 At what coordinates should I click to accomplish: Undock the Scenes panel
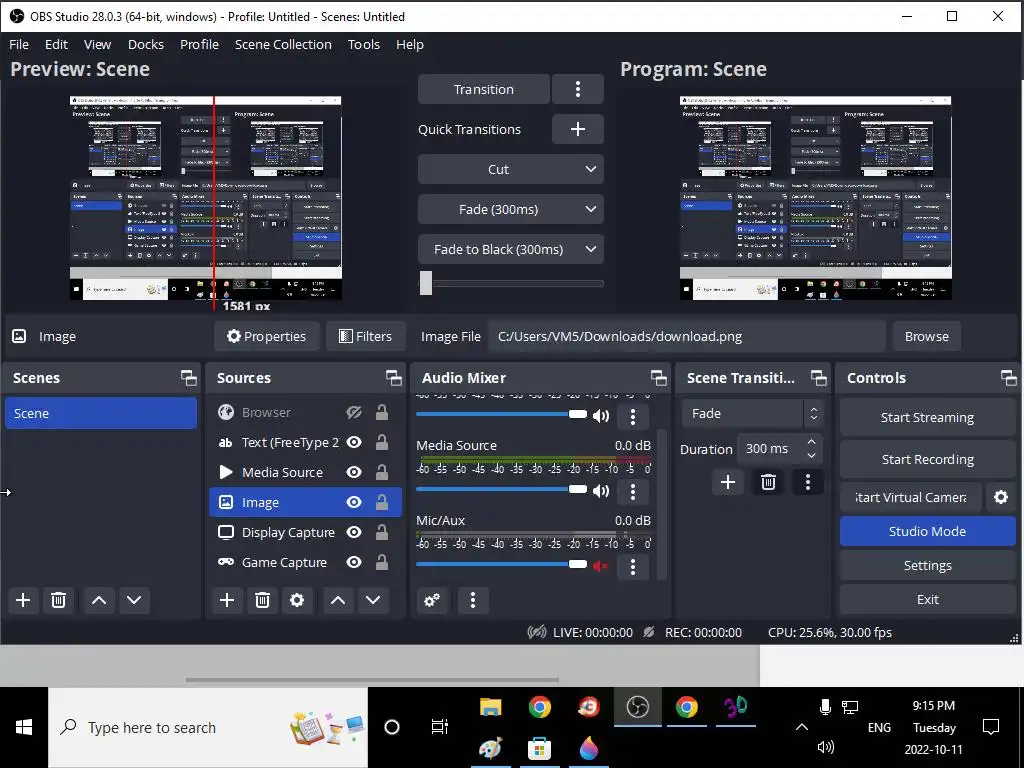(x=189, y=378)
